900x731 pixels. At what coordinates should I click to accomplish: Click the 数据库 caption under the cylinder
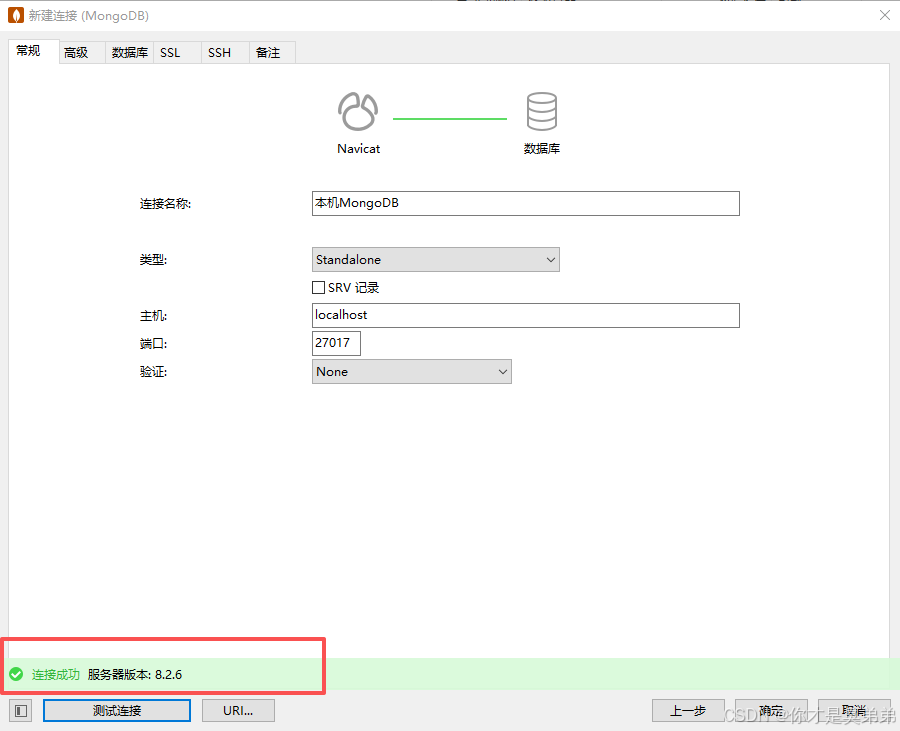coord(542,149)
